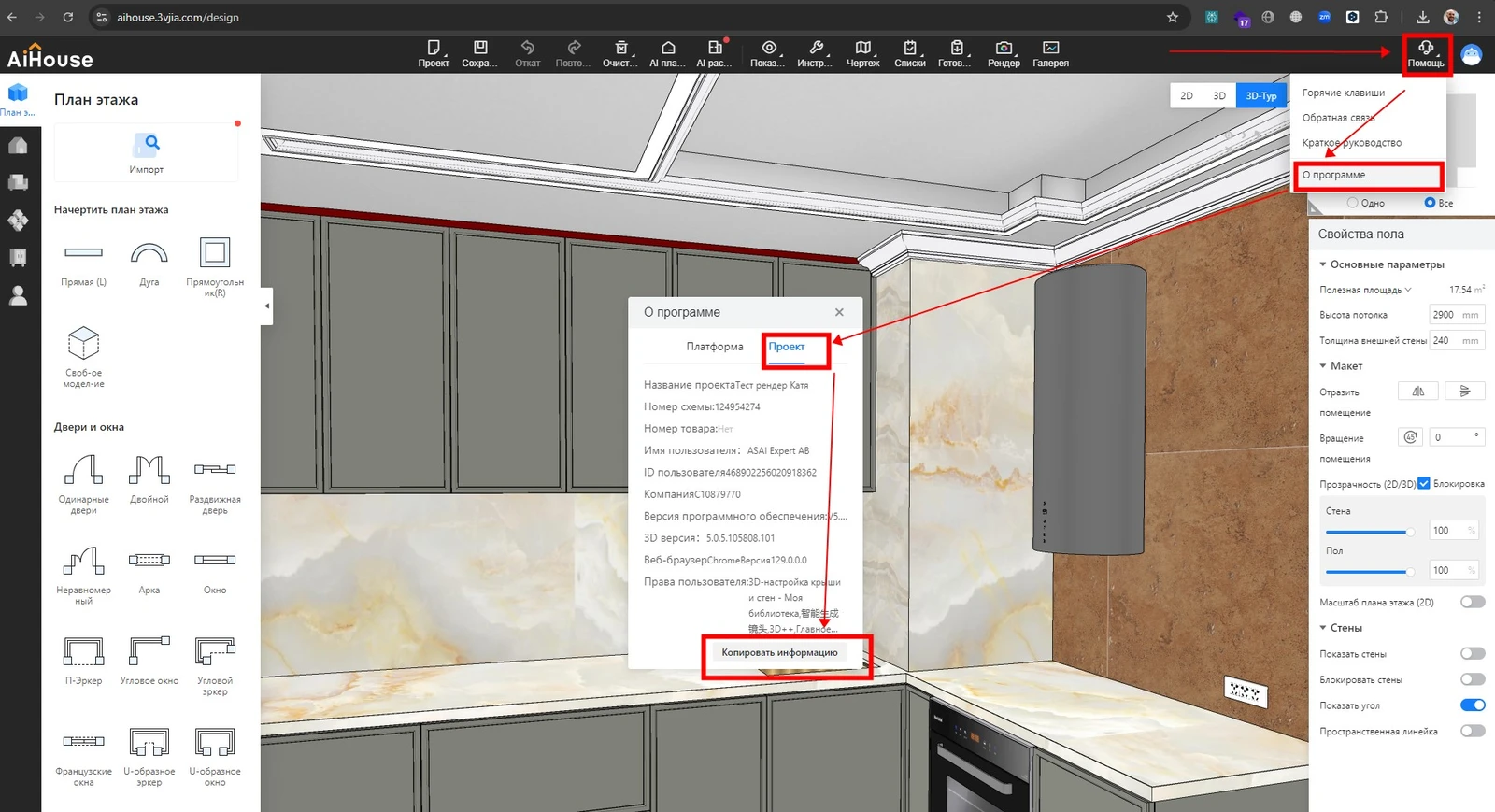Open the Полезная площадь dropdown
The width and height of the screenshot is (1495, 812).
point(1408,290)
